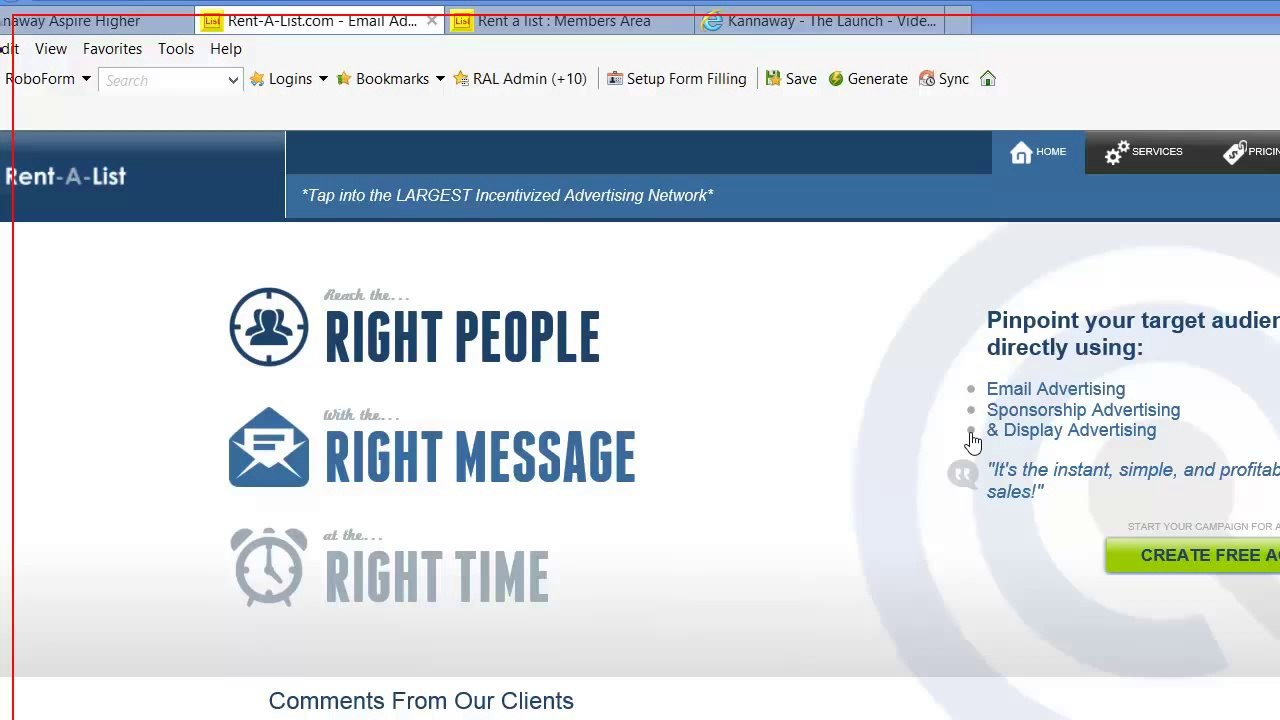Click the Right Time alarm clock icon
Image resolution: width=1280 pixels, height=720 pixels.
coord(269,567)
